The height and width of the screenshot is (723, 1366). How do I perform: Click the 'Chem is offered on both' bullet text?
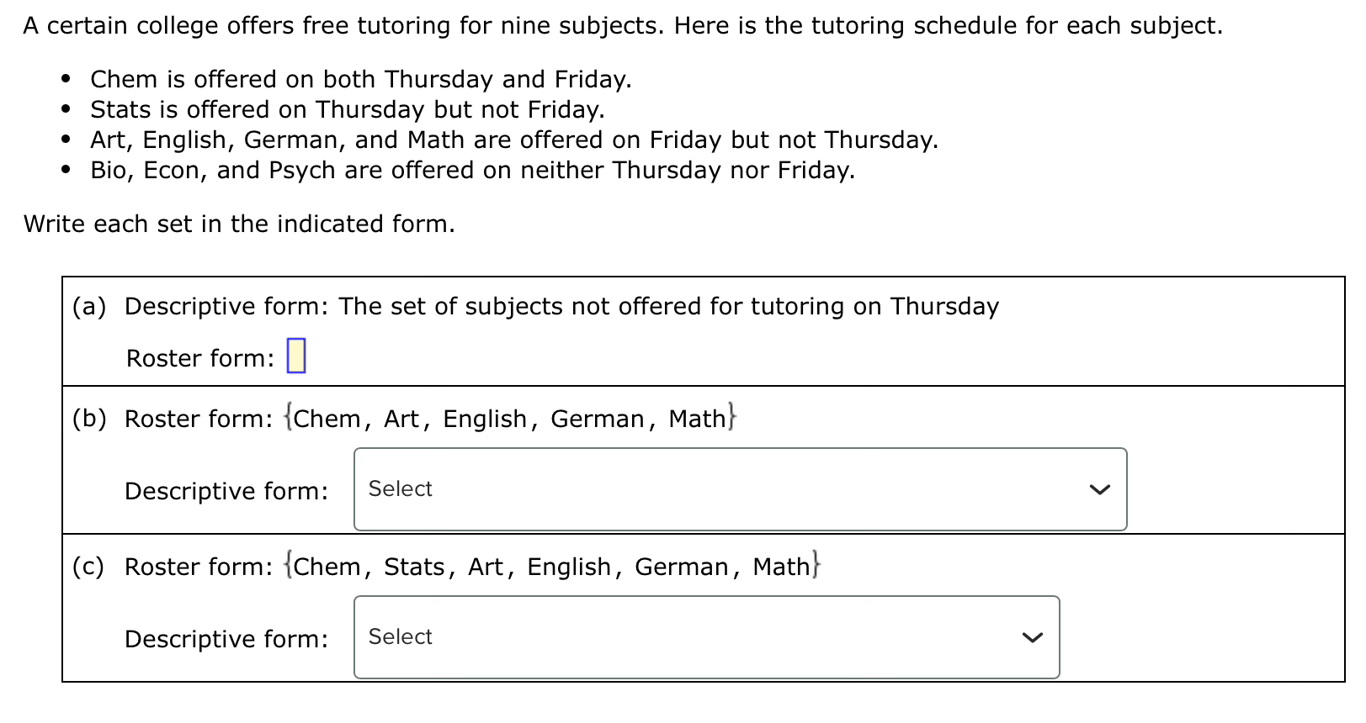tap(360, 79)
